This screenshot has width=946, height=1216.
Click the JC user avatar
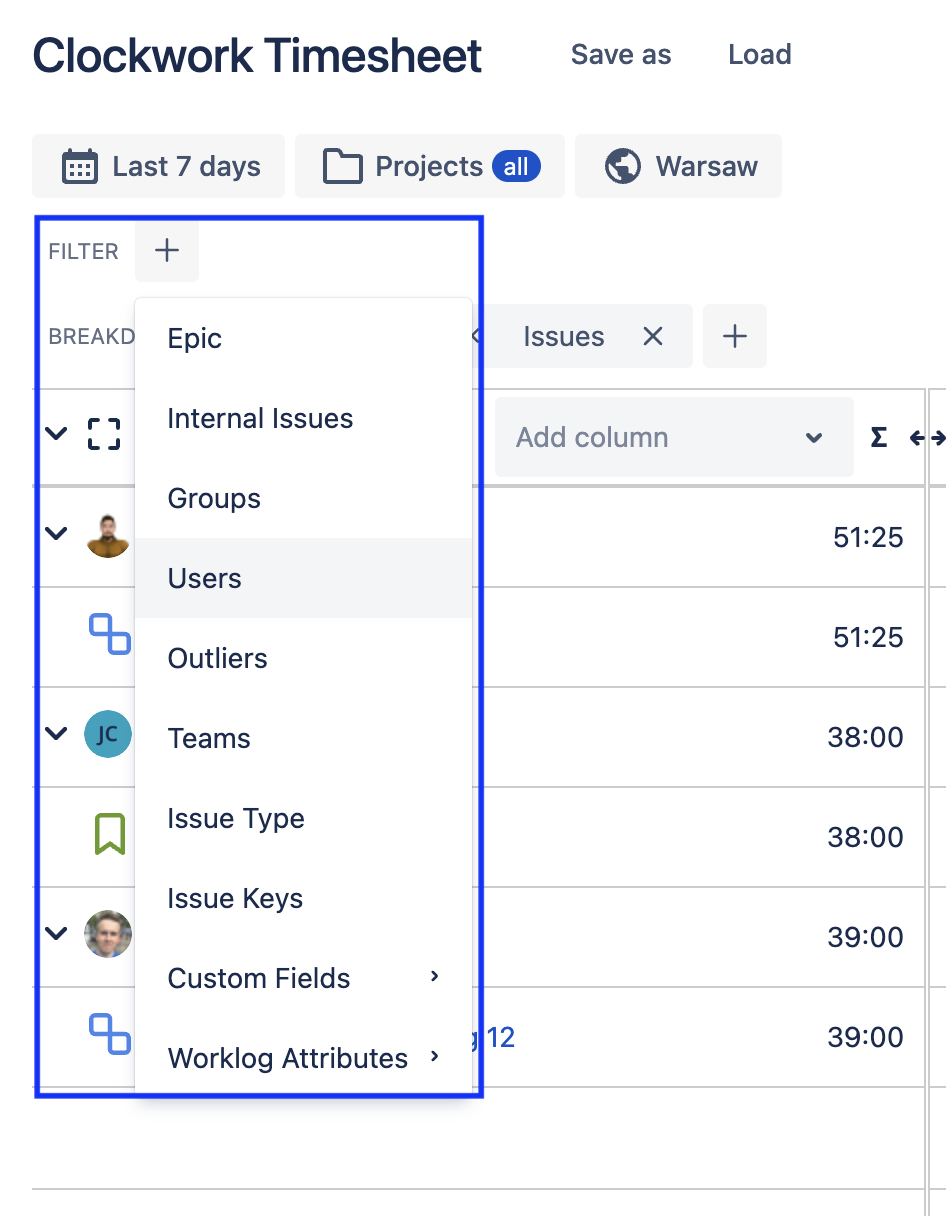coord(108,735)
